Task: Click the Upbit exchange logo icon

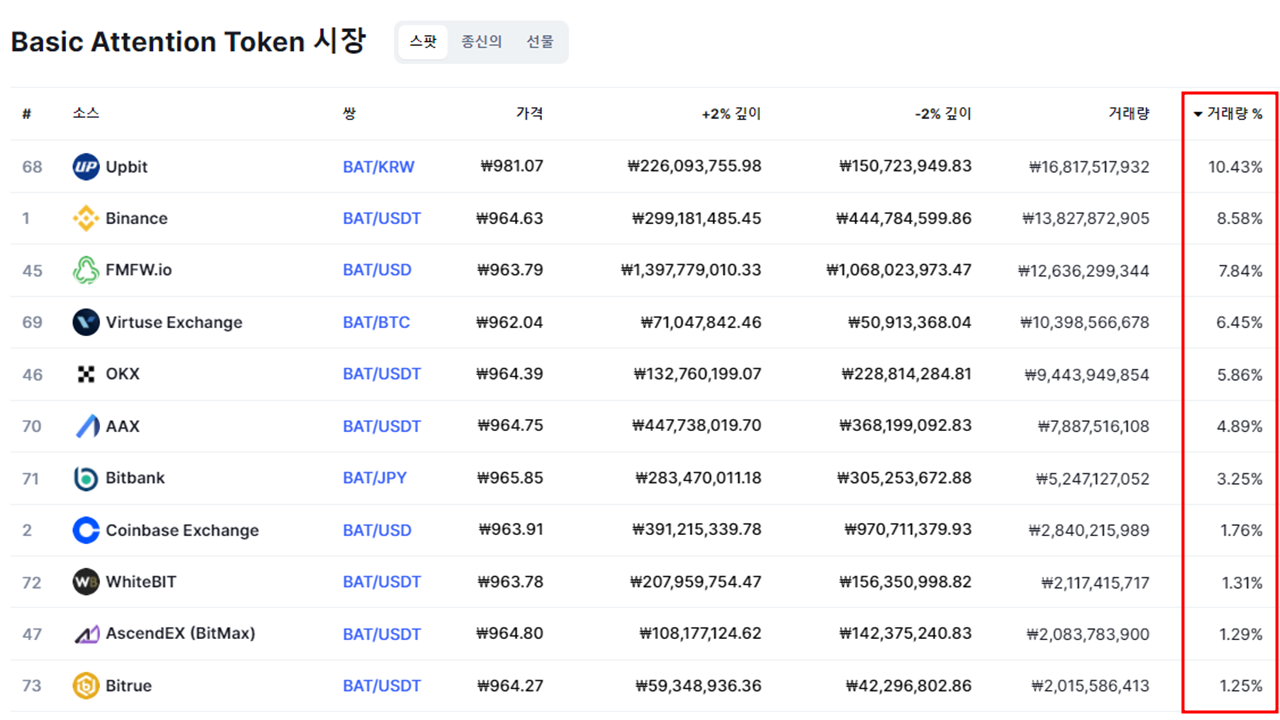Action: 86,167
